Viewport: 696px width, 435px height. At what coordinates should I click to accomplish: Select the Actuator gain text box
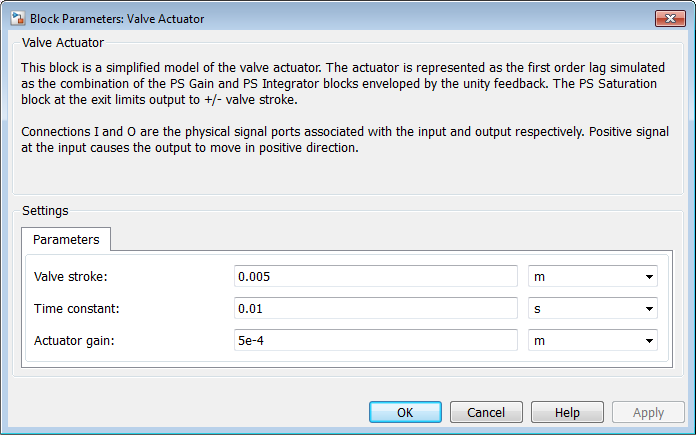(375, 341)
